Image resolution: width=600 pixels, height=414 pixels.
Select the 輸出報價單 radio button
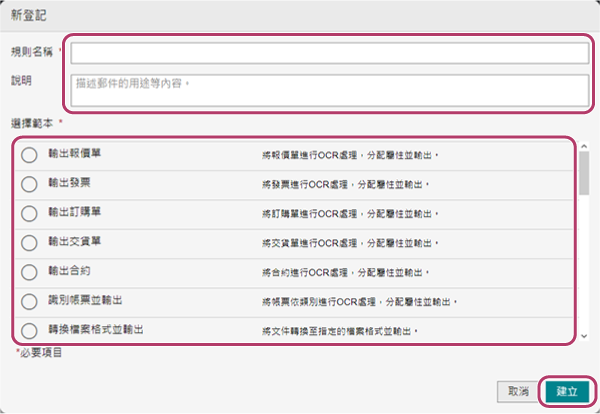[29, 155]
